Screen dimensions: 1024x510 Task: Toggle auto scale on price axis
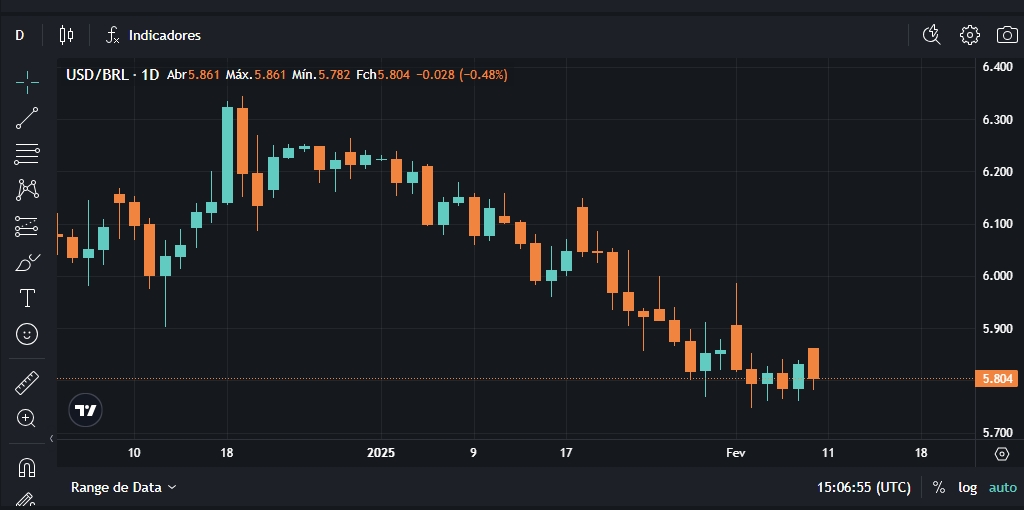1002,487
